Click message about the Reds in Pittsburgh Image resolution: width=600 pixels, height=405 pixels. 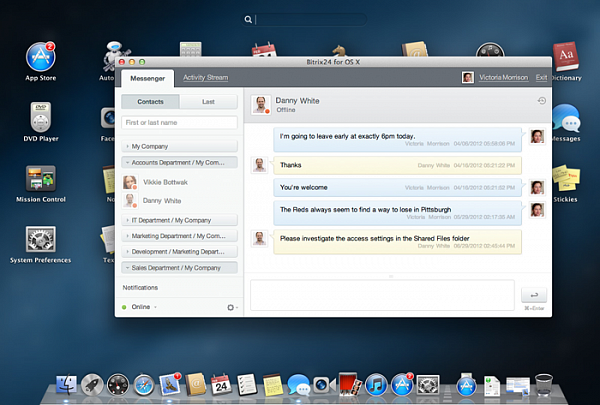pyautogui.click(x=398, y=213)
